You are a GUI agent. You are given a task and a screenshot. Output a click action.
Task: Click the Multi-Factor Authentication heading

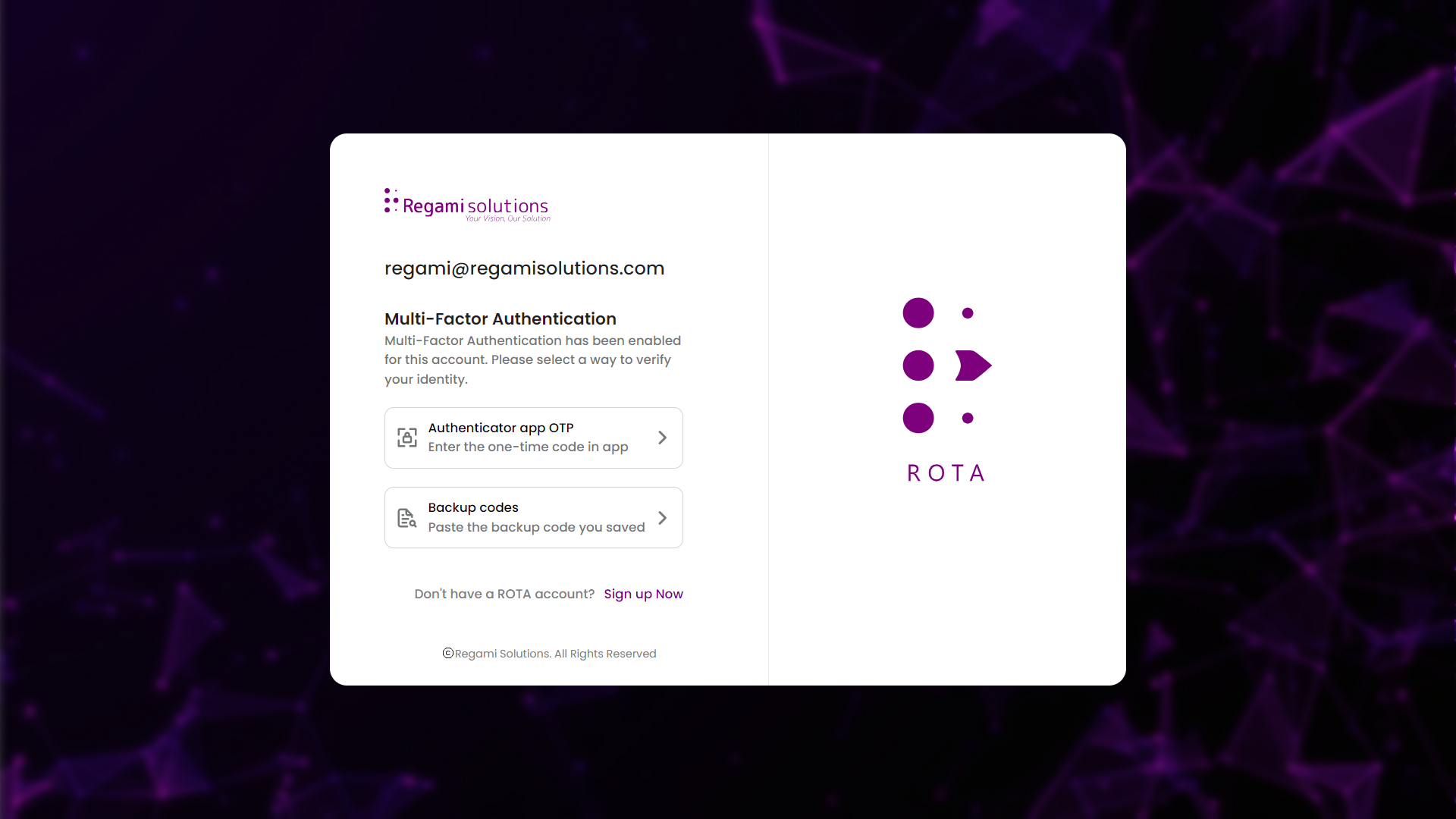500,319
